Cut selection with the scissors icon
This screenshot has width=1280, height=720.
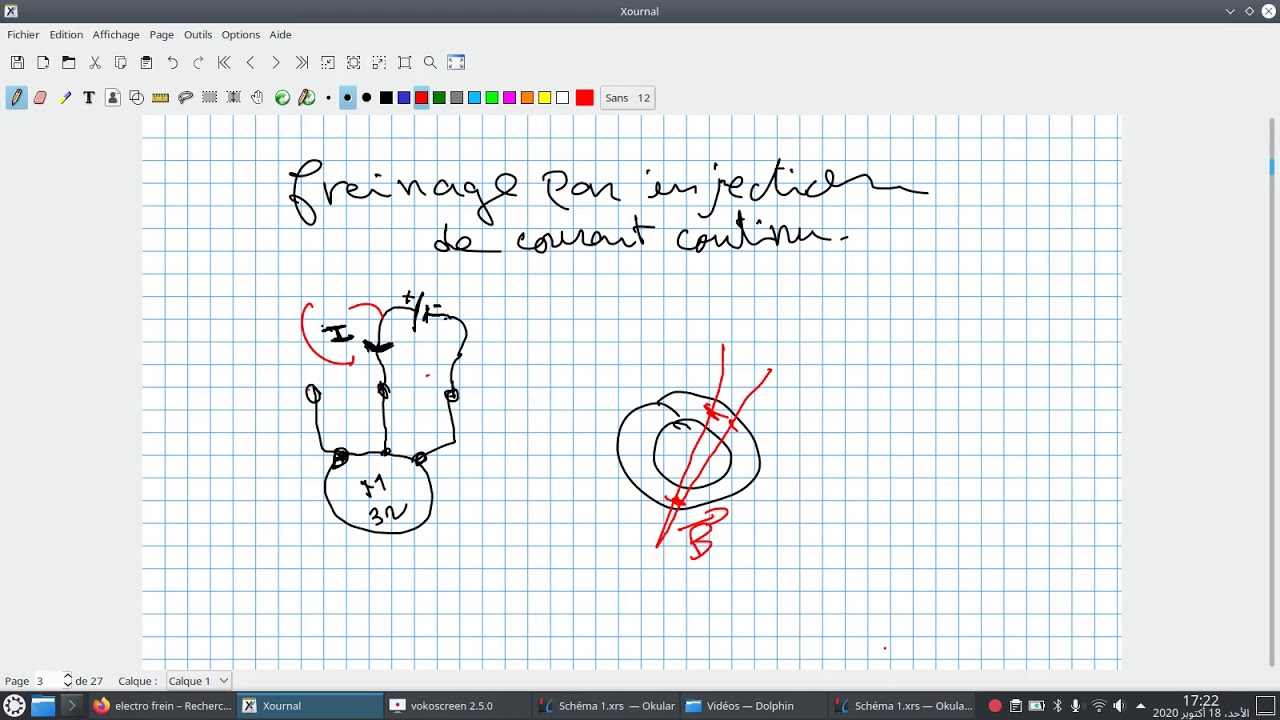pyautogui.click(x=95, y=62)
